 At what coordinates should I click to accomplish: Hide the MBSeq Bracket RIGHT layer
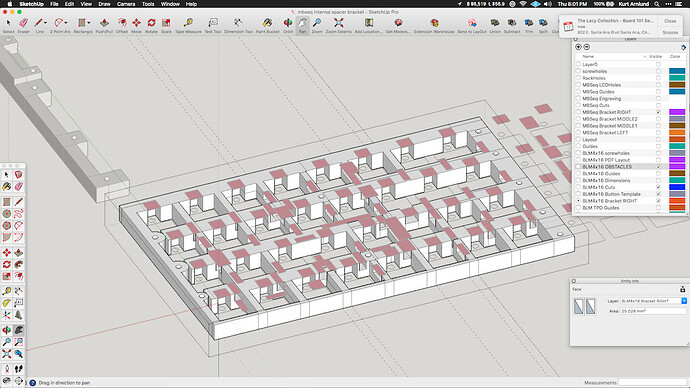(658, 112)
